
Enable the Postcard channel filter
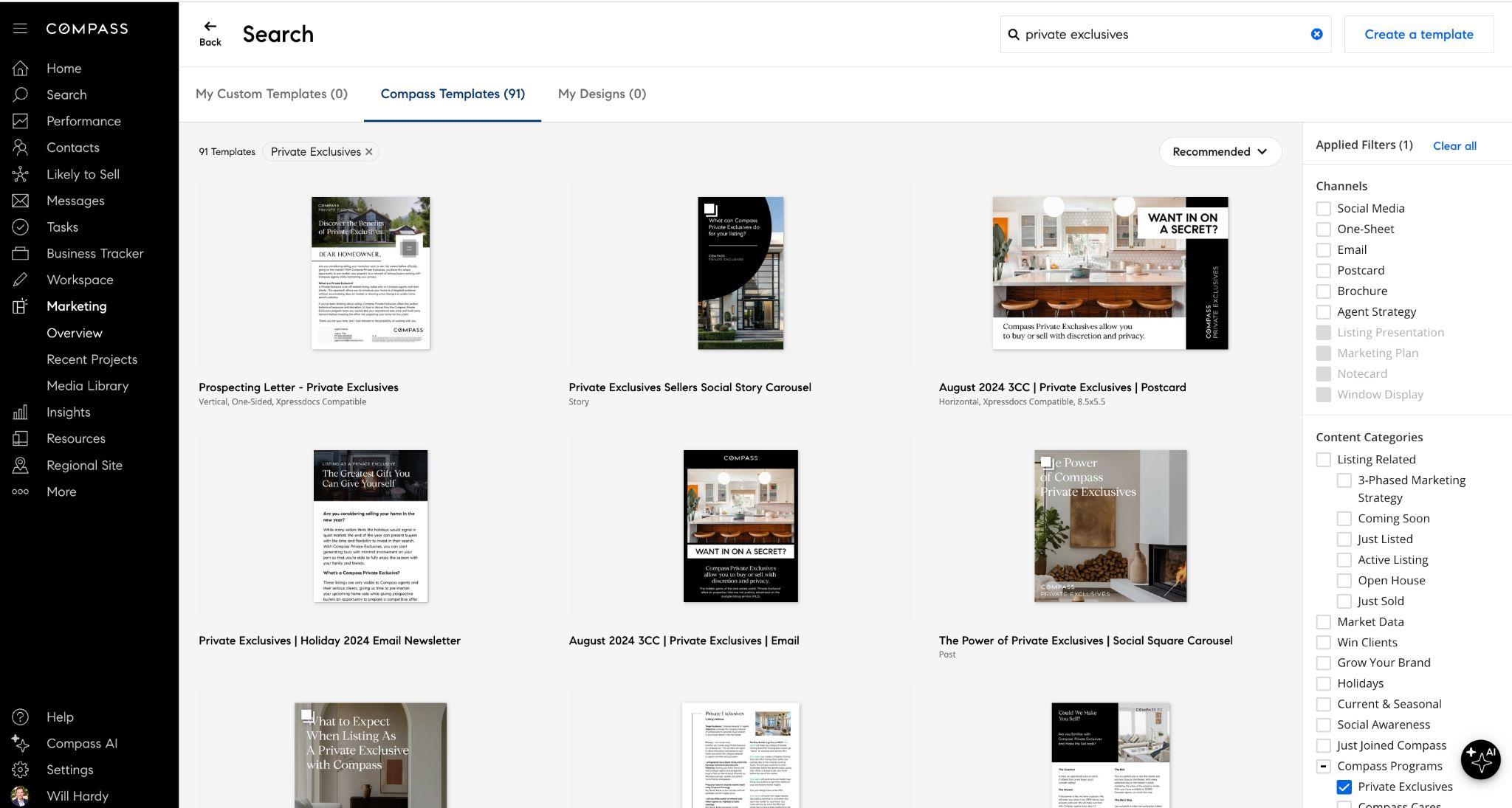(x=1323, y=271)
